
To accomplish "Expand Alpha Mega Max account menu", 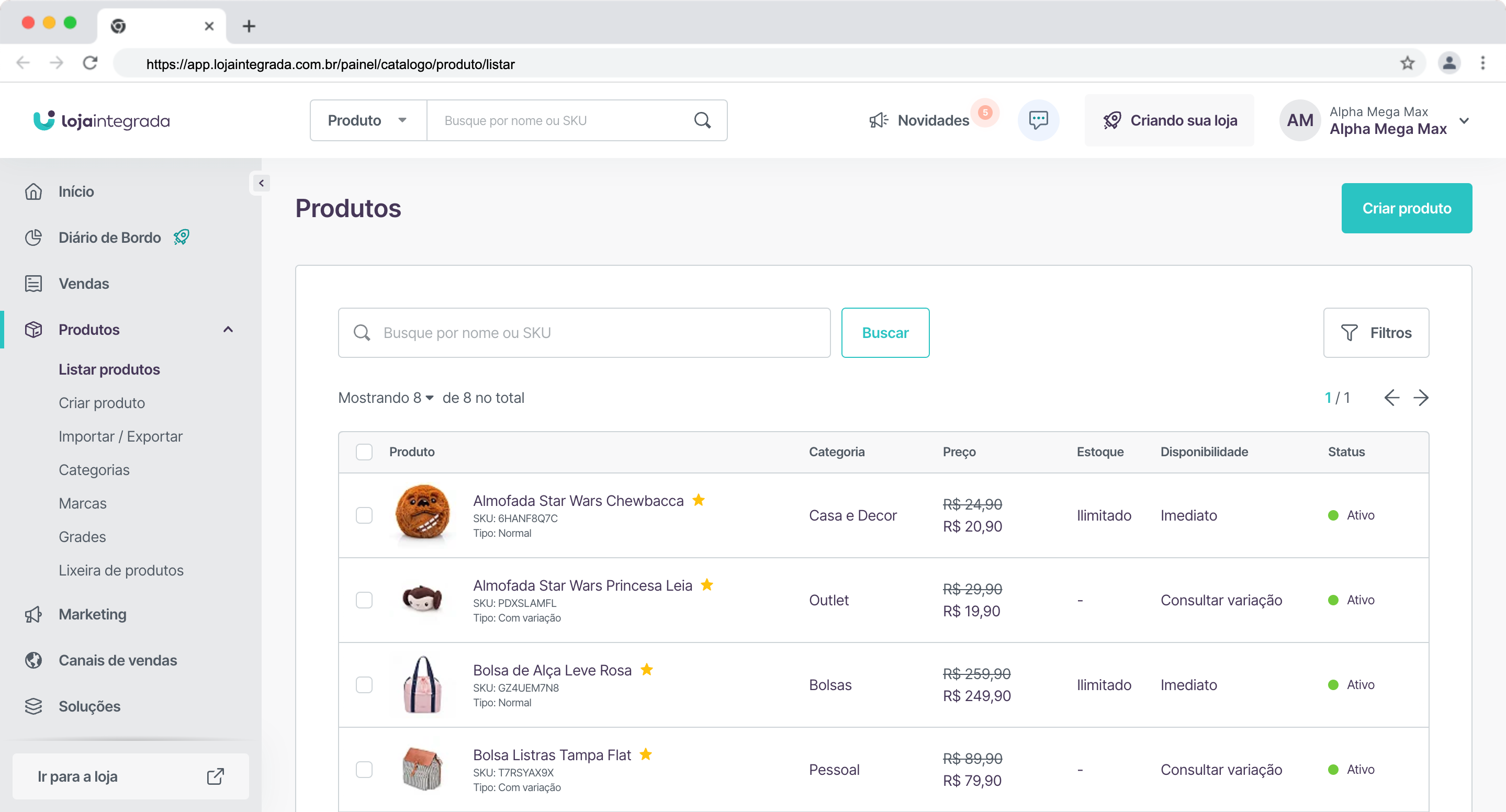I will coord(1464,121).
